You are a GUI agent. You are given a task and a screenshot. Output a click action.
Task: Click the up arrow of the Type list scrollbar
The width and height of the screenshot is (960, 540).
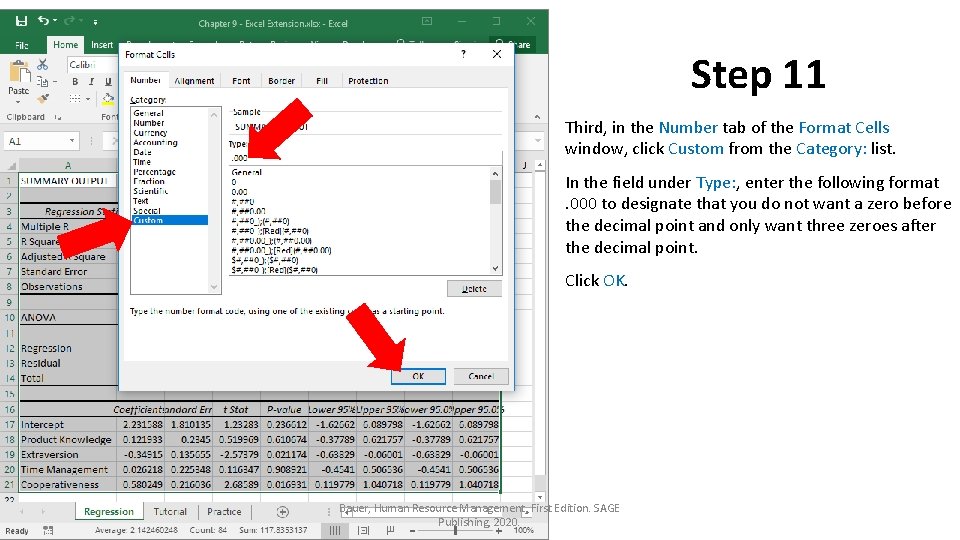(495, 174)
